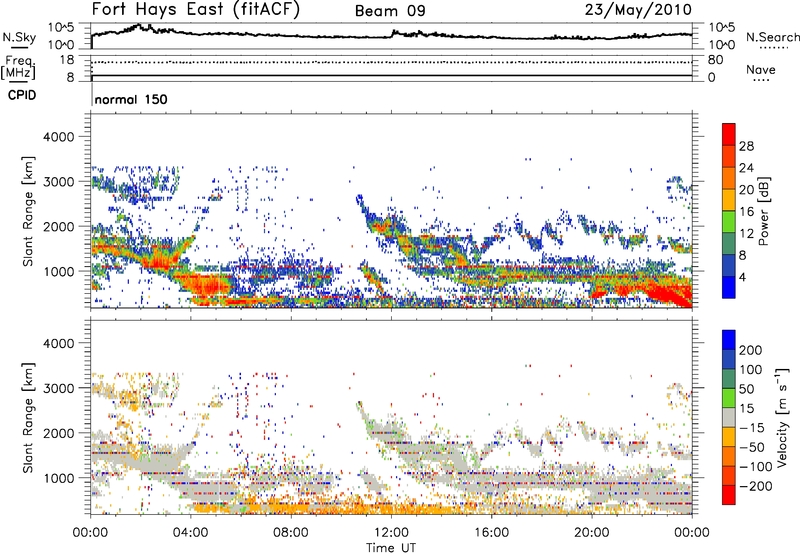Click the '16:00' time axis label
This screenshot has height=554, width=800.
[491, 533]
